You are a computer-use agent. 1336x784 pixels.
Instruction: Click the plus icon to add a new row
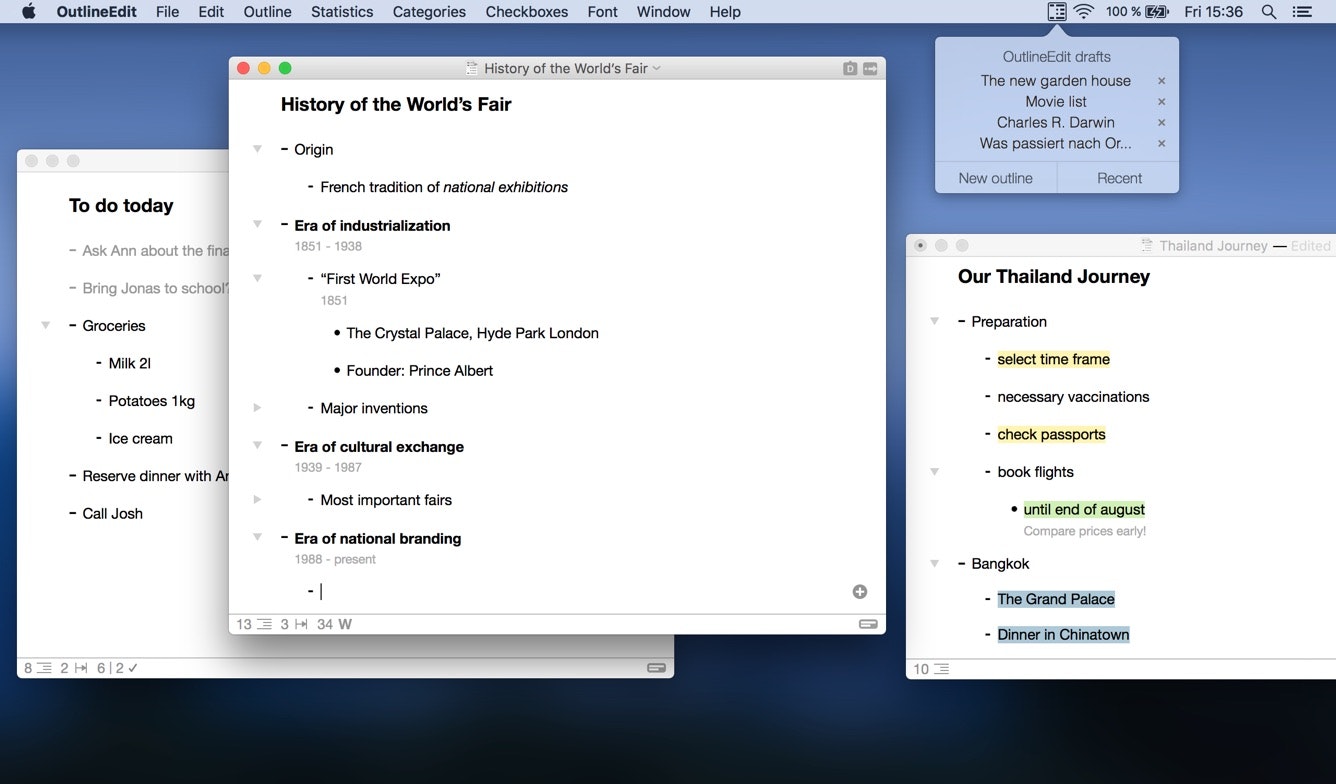point(859,591)
